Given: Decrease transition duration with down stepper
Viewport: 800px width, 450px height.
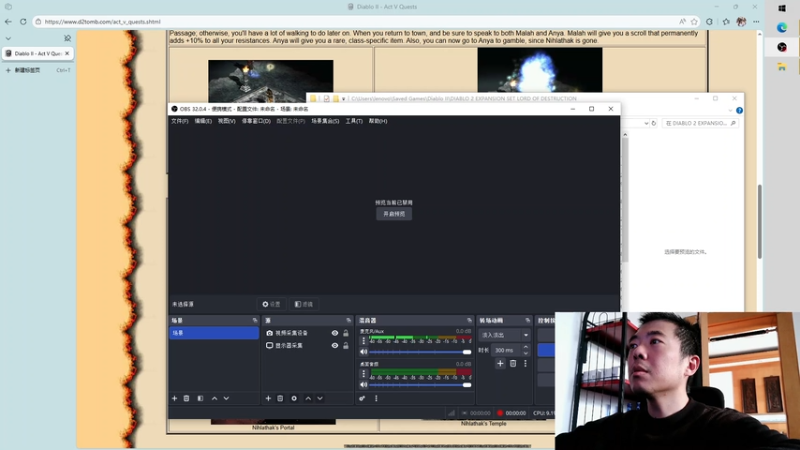Looking at the screenshot, I should 526,353.
